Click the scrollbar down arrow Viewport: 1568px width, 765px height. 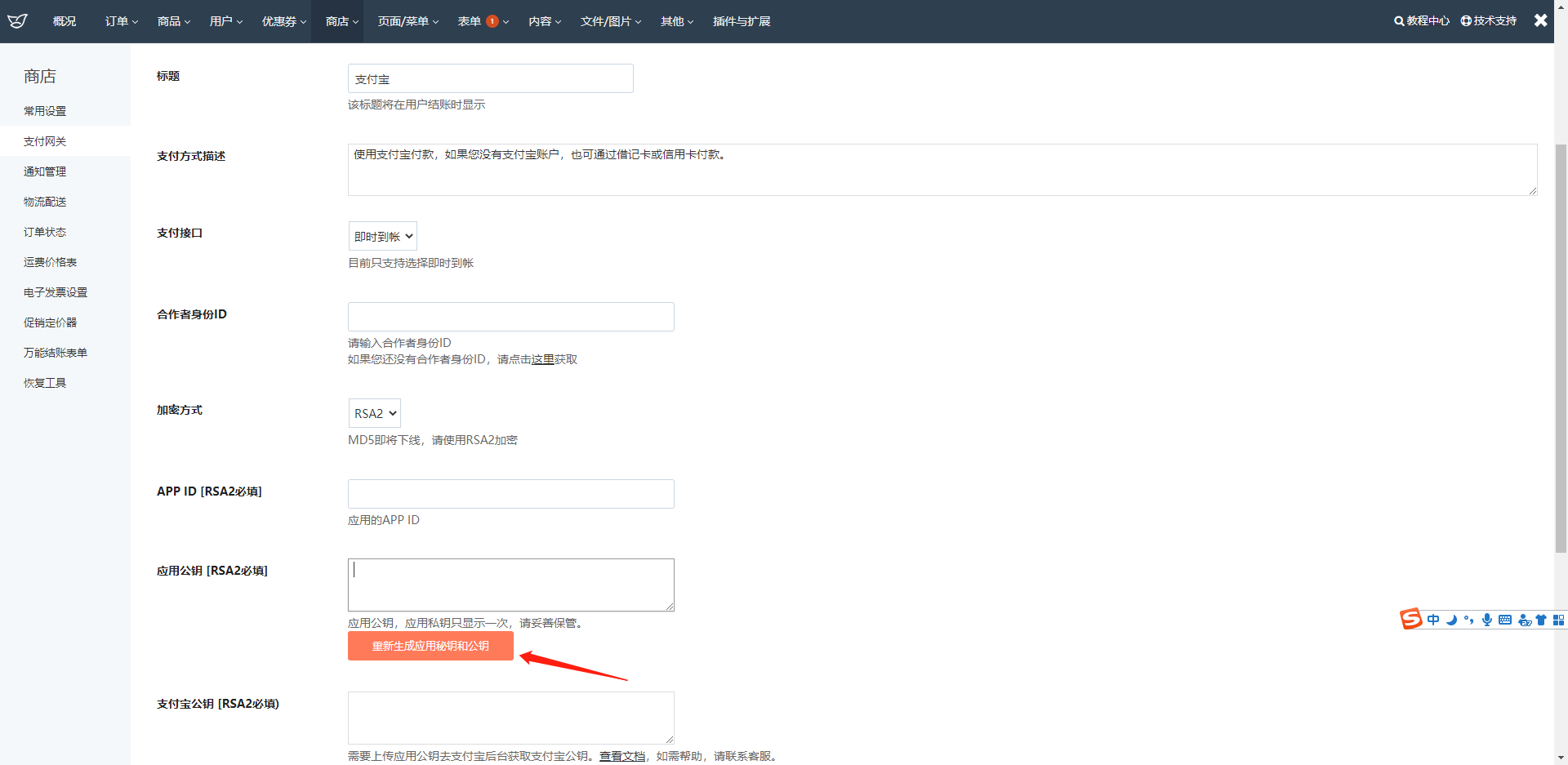tap(1561, 758)
